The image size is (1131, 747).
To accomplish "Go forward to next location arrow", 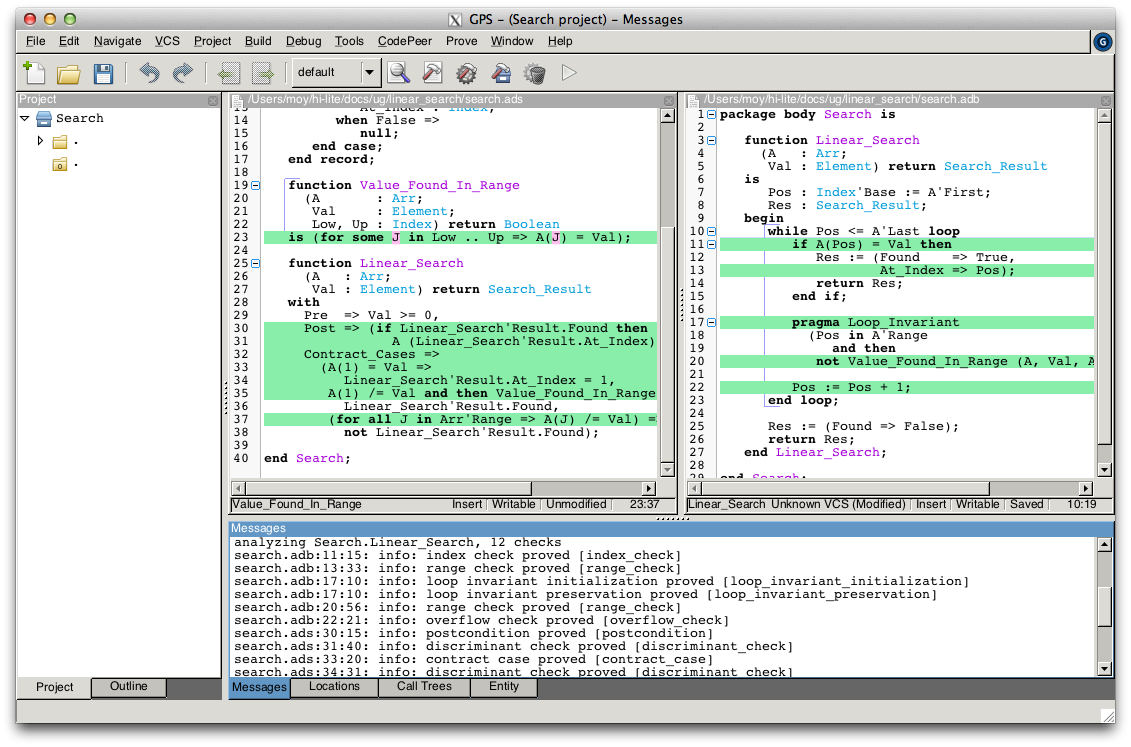I will (263, 73).
